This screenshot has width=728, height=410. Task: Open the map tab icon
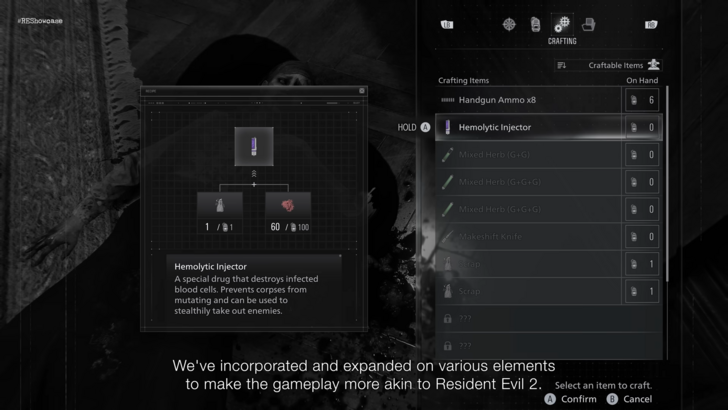(x=509, y=24)
